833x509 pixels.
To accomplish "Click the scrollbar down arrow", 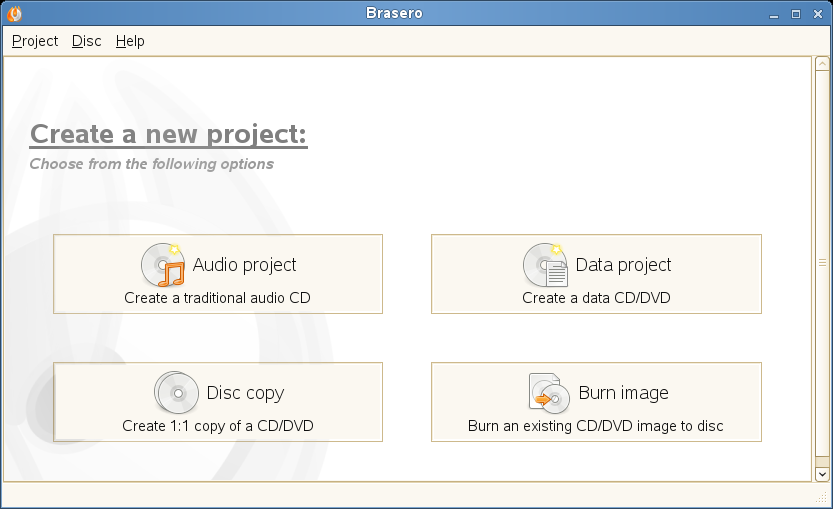I will pos(822,474).
